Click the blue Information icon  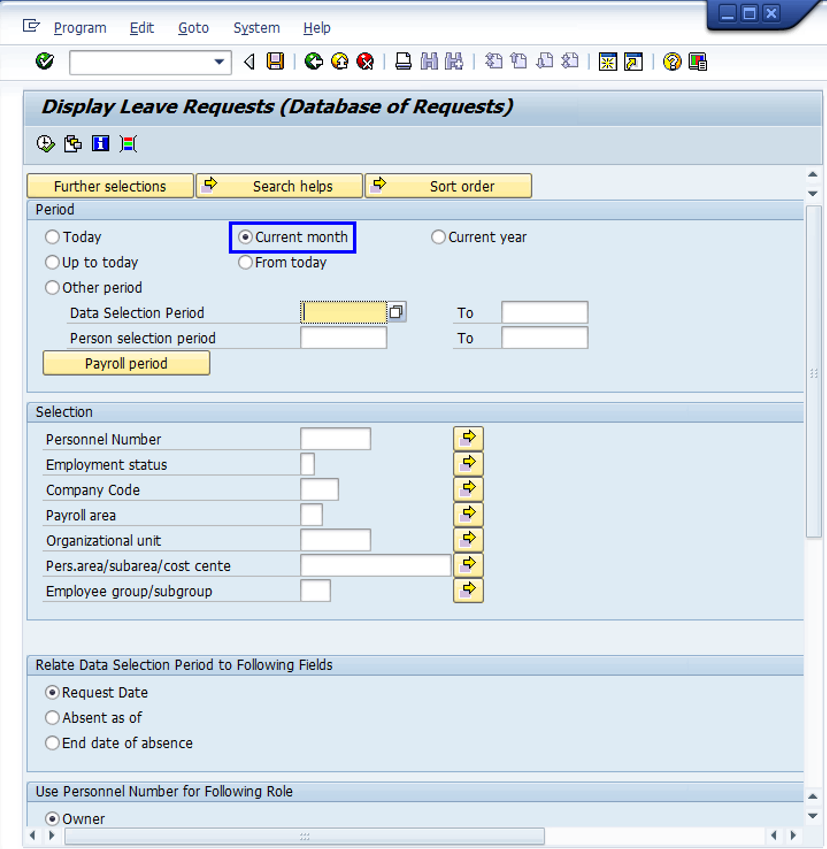click(x=100, y=144)
